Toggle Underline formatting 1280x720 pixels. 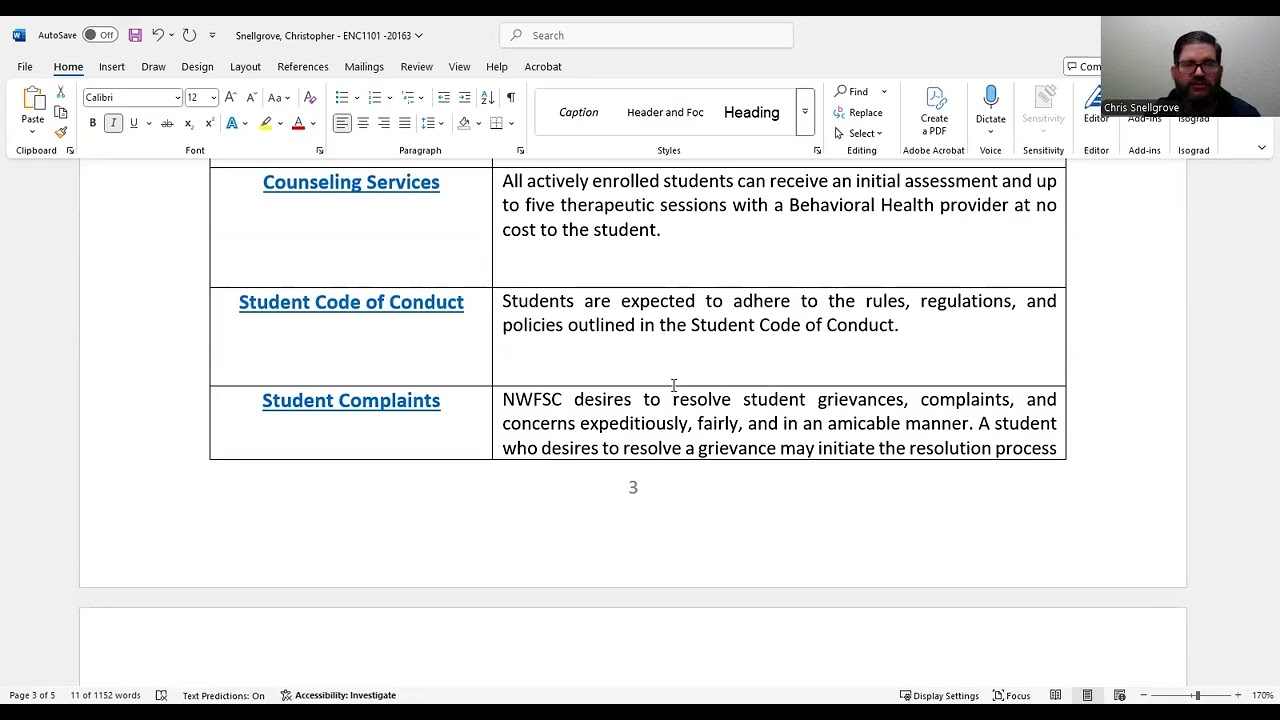[x=133, y=123]
